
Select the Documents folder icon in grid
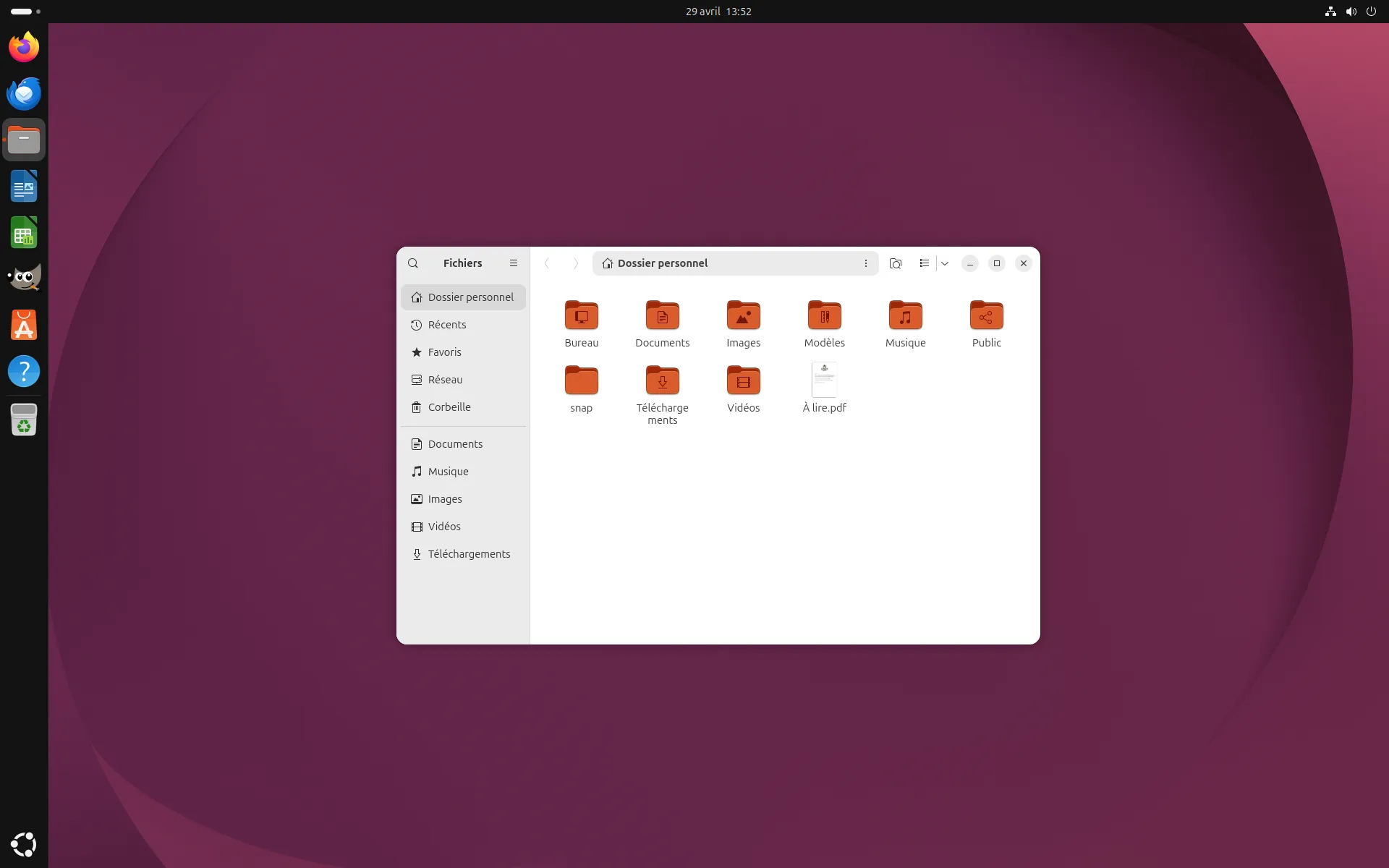663,315
